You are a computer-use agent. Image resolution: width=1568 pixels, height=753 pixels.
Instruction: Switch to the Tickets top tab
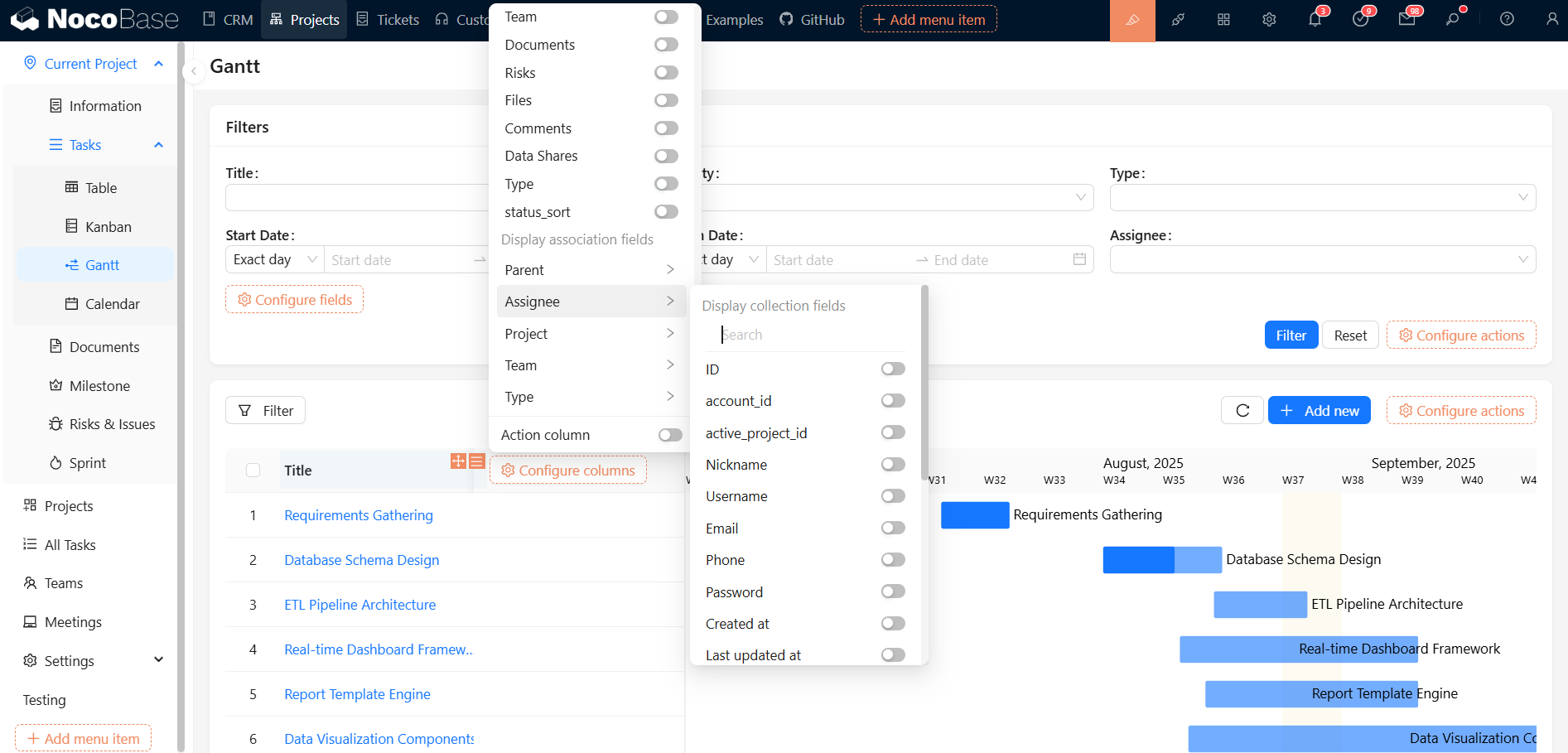click(388, 20)
